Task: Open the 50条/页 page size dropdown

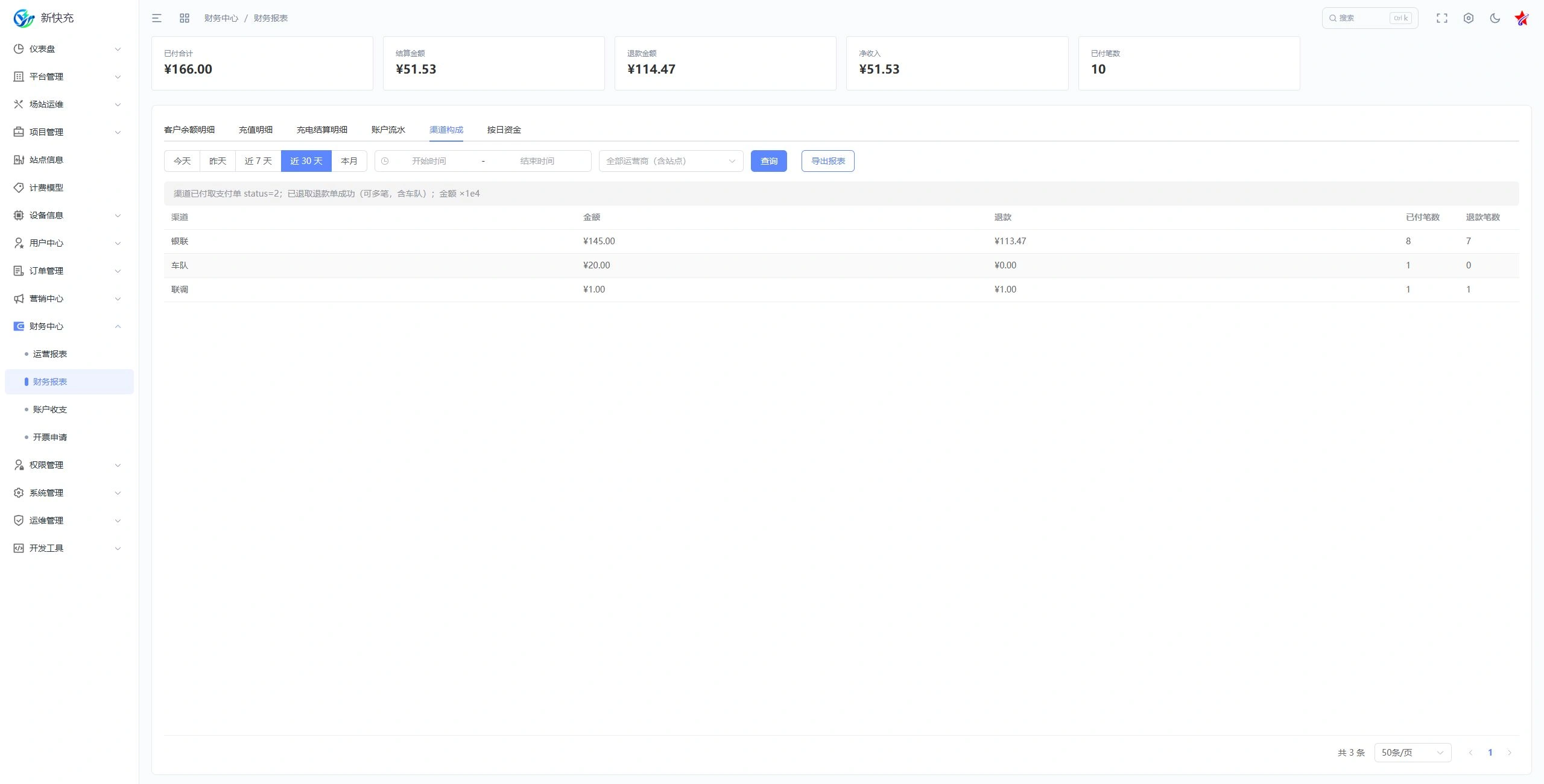Action: [x=1413, y=753]
